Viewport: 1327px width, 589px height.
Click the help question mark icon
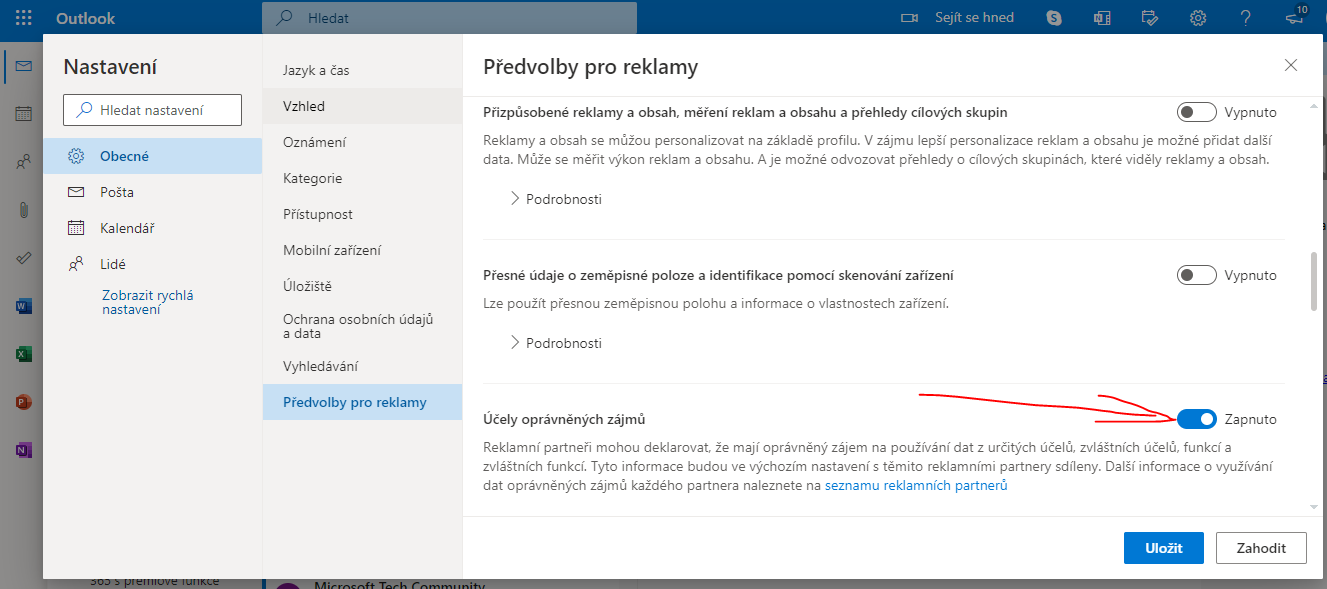click(1245, 18)
